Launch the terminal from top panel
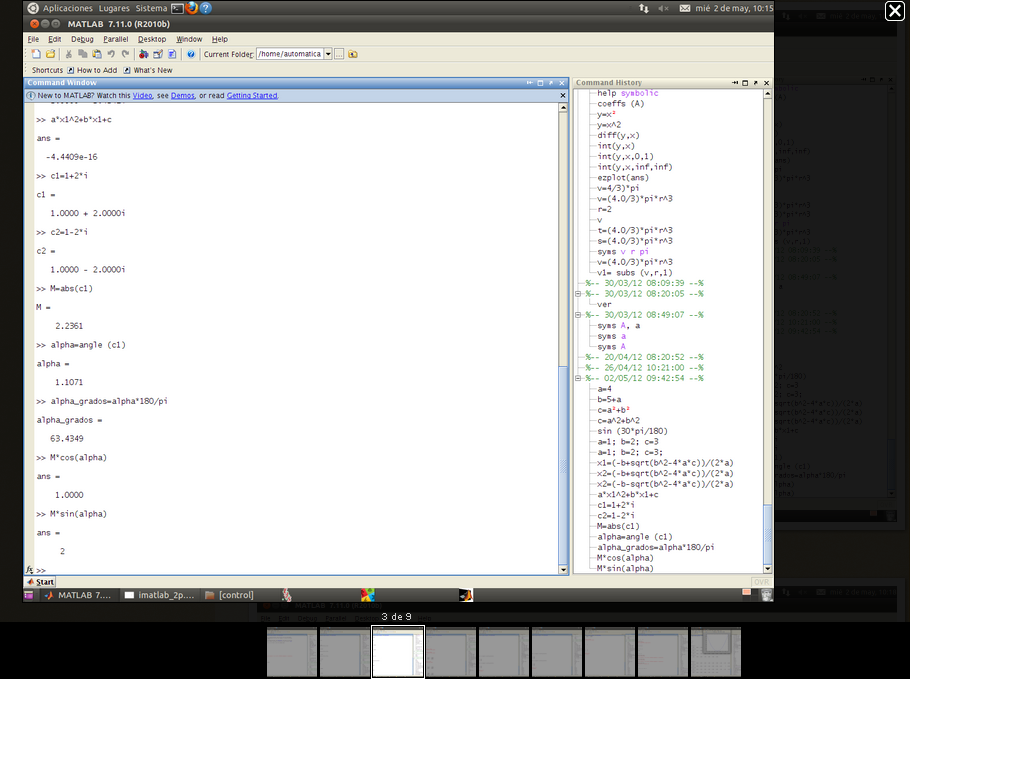1024x768 pixels. tap(177, 8)
